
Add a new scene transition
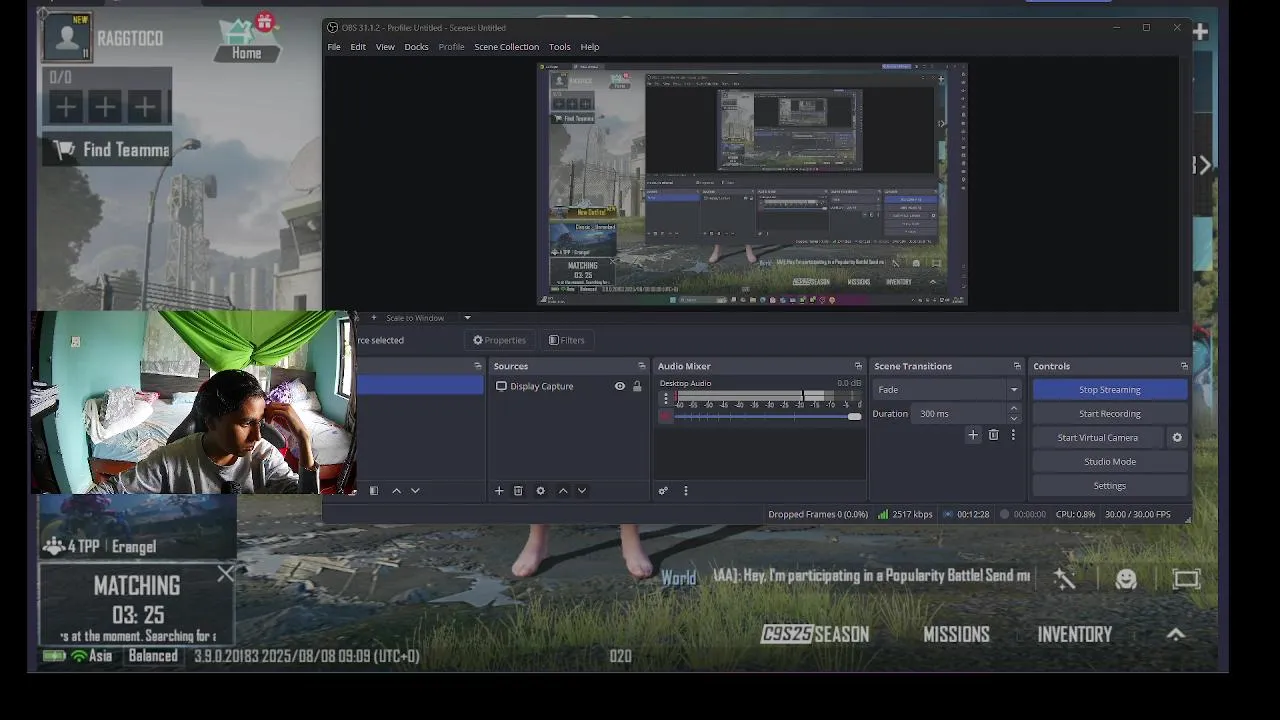pyautogui.click(x=973, y=435)
